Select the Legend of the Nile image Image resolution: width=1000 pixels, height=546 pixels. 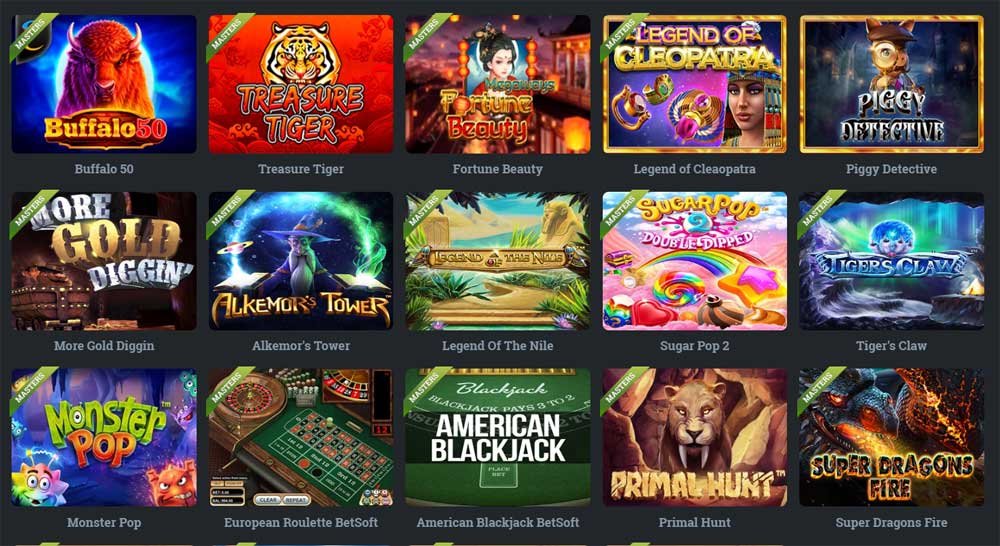tap(498, 261)
